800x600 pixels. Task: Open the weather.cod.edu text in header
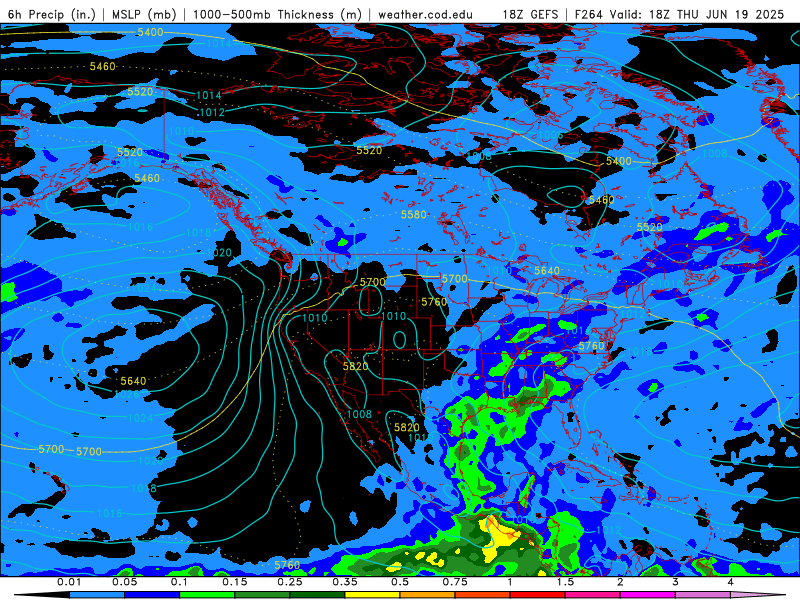pos(425,14)
